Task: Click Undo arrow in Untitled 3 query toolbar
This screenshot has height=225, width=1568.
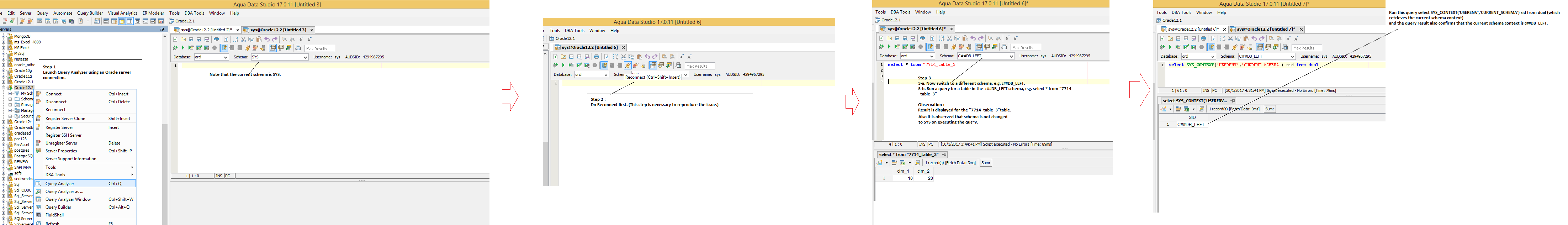Action: click(267, 39)
